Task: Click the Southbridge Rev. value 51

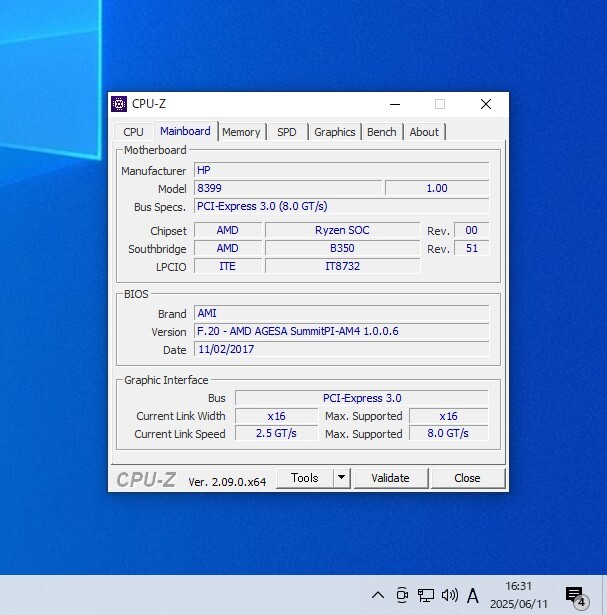Action: pos(472,248)
